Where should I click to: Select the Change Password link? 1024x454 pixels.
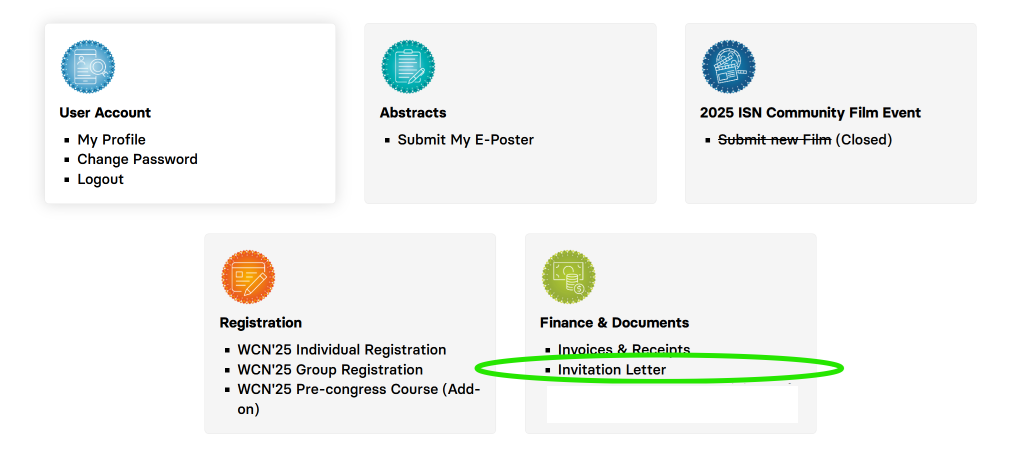click(x=137, y=160)
